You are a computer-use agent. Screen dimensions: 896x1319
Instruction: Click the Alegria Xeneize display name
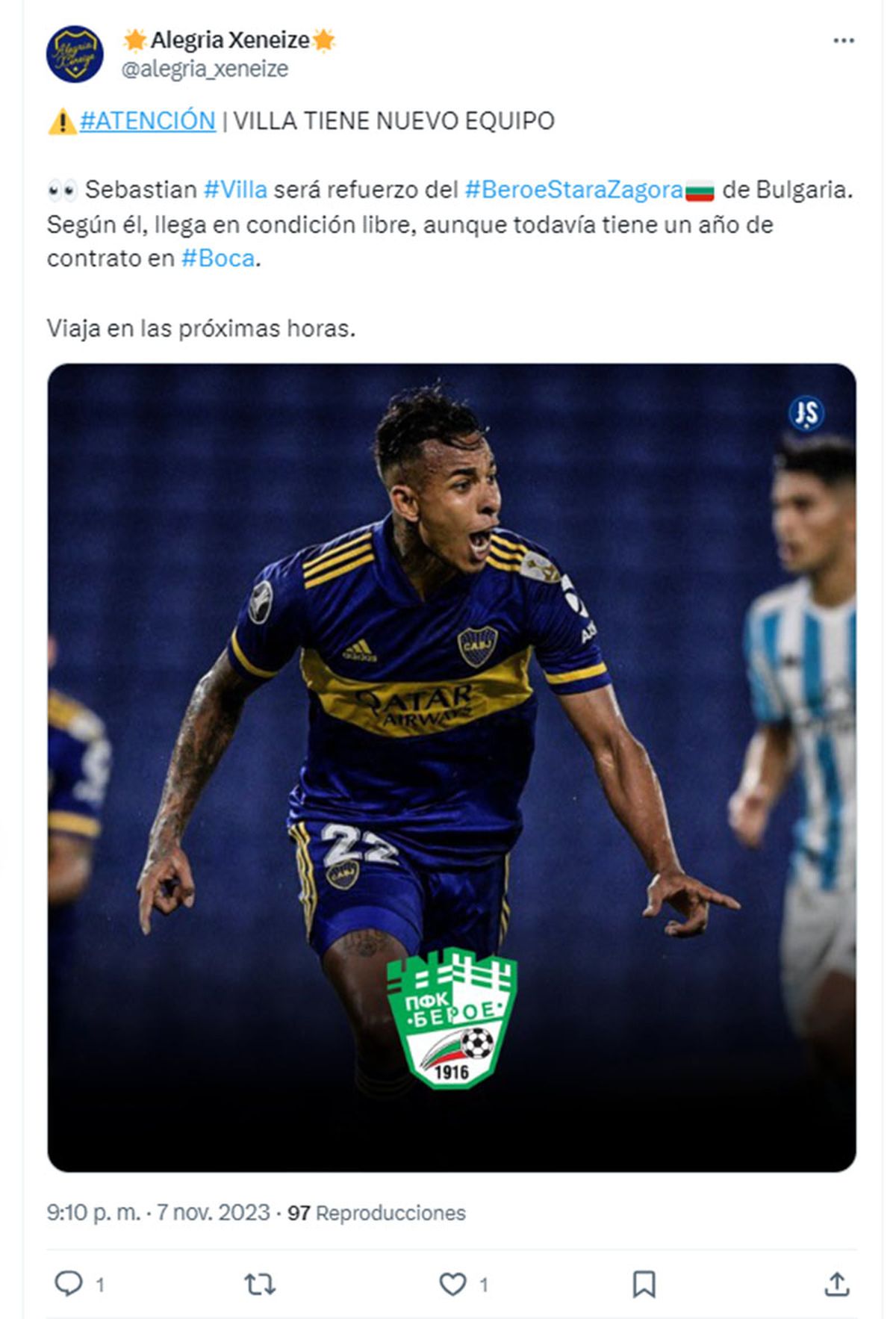point(230,40)
